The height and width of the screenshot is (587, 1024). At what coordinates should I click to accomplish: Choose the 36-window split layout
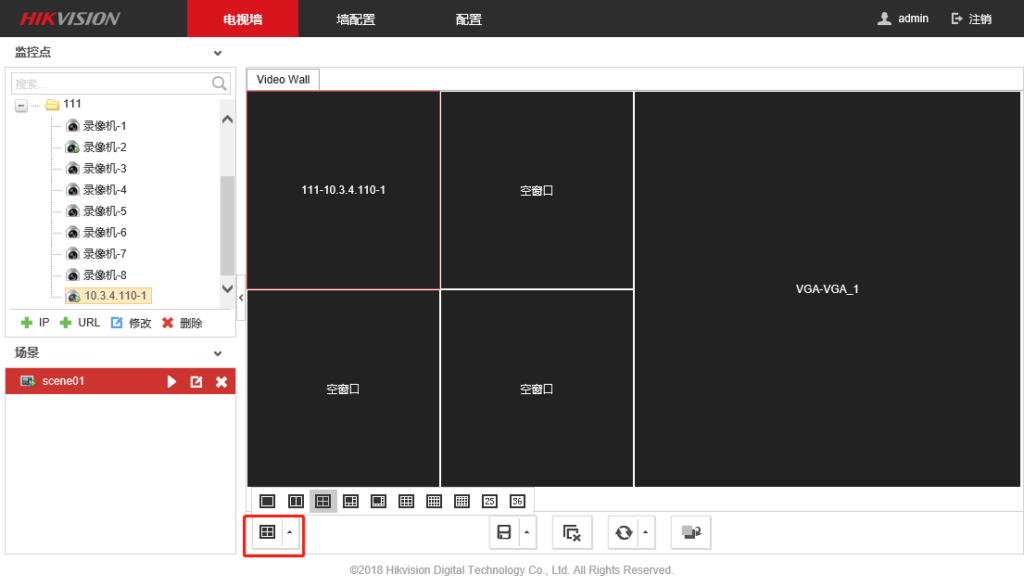tap(517, 501)
